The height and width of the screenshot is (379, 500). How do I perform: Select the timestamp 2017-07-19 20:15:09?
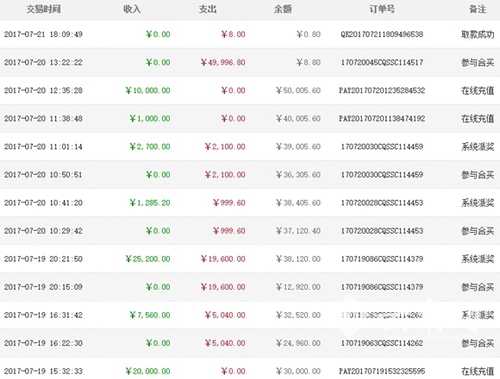click(43, 287)
